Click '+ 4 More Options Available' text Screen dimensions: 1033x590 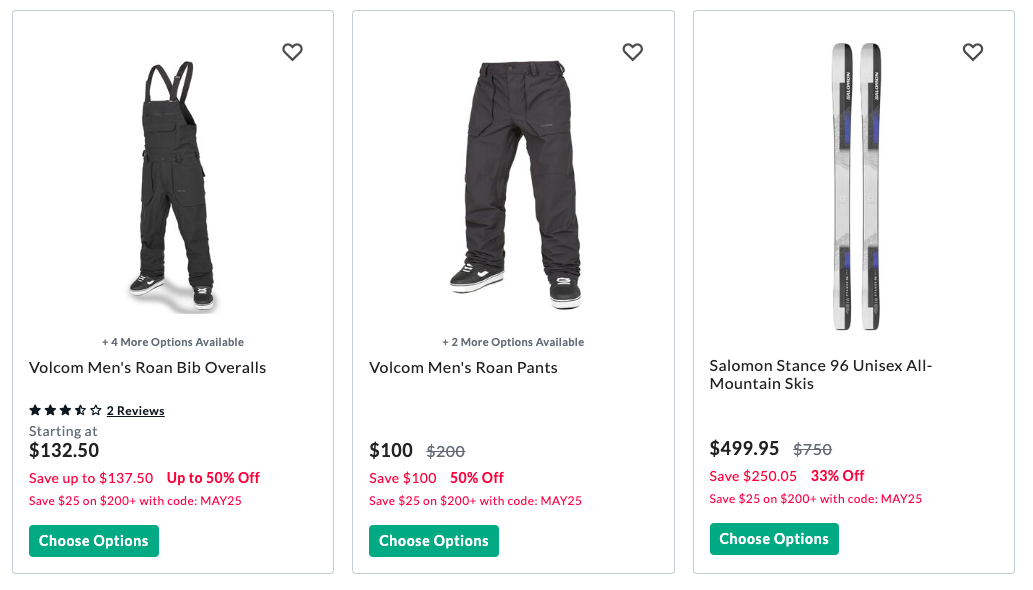(x=173, y=342)
